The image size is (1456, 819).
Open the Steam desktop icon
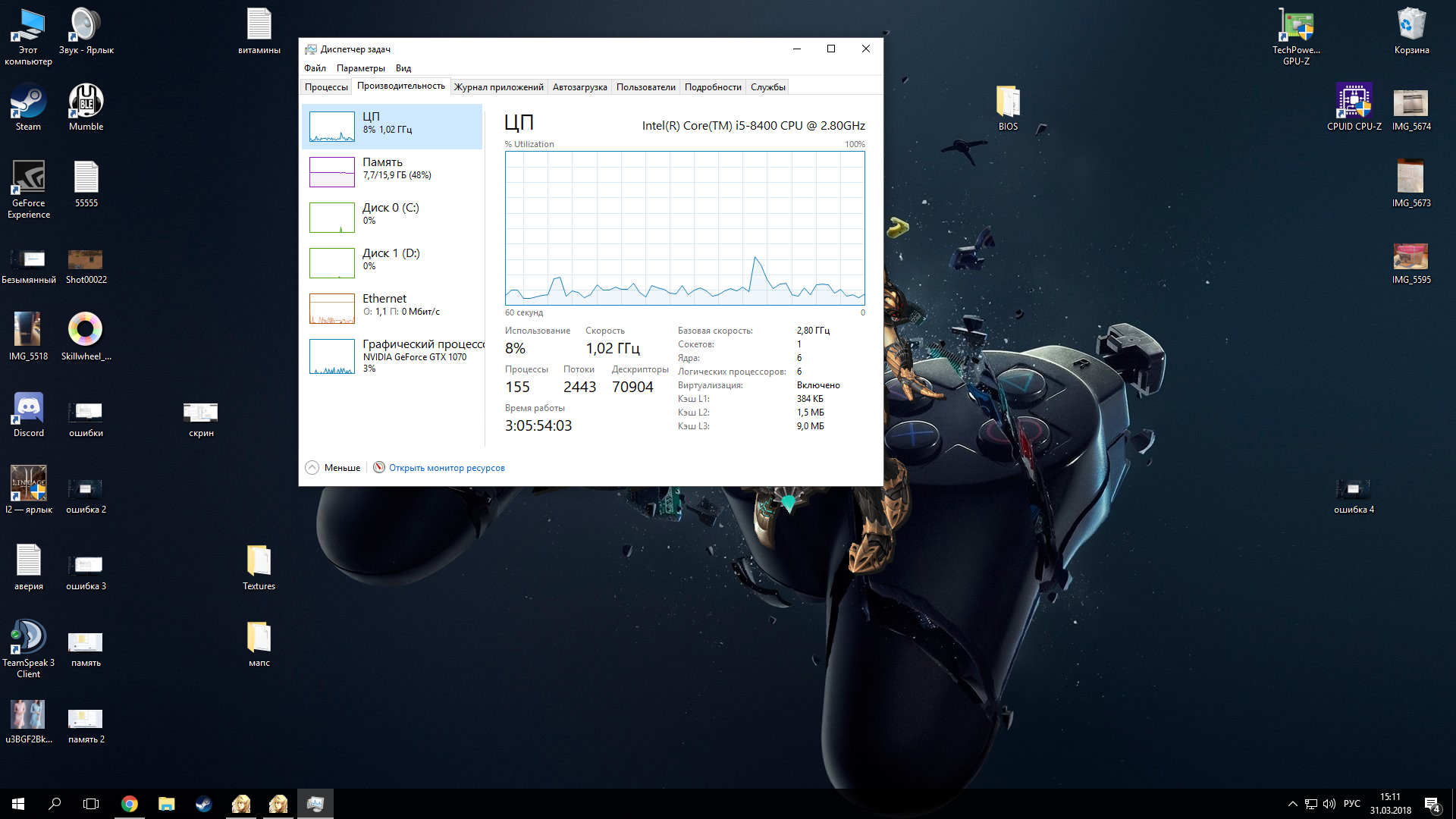click(x=29, y=108)
